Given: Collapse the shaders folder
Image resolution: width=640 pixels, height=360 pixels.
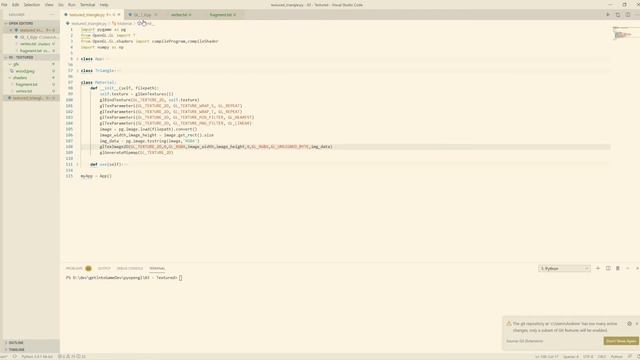Looking at the screenshot, I should [31, 78].
